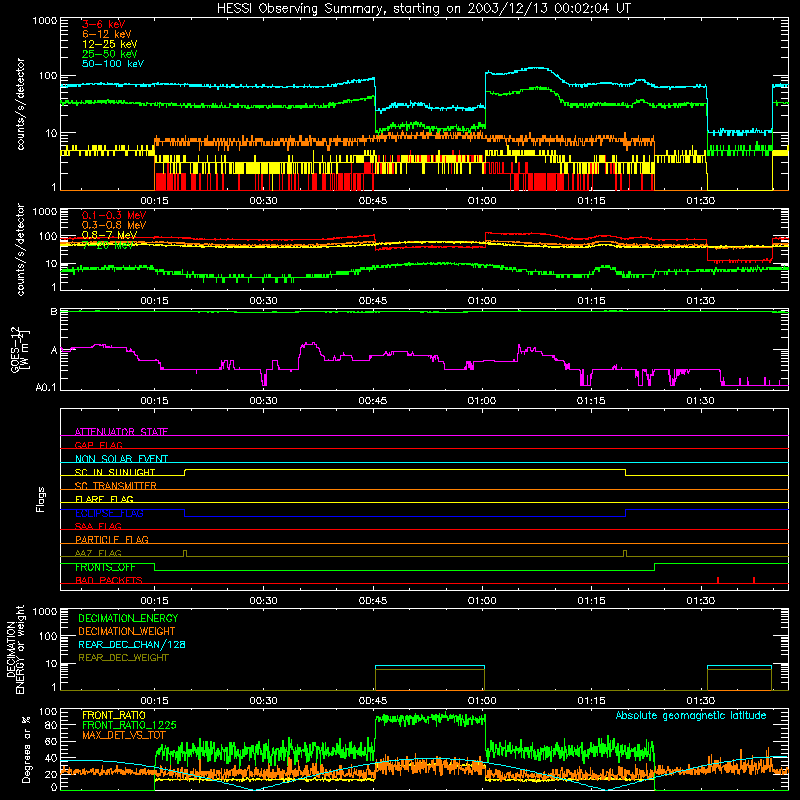Click the GOES-12 axis label
The width and height of the screenshot is (800, 800).
(20, 349)
